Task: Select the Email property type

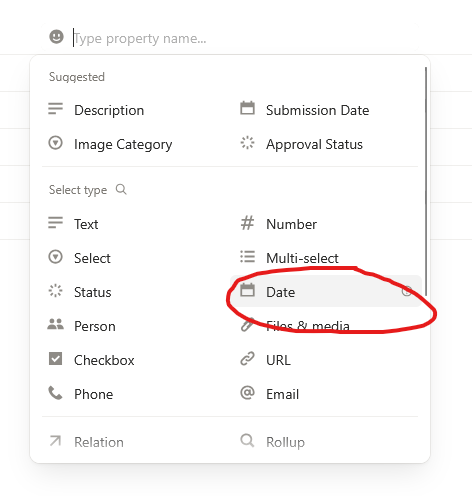Action: click(x=326, y=394)
